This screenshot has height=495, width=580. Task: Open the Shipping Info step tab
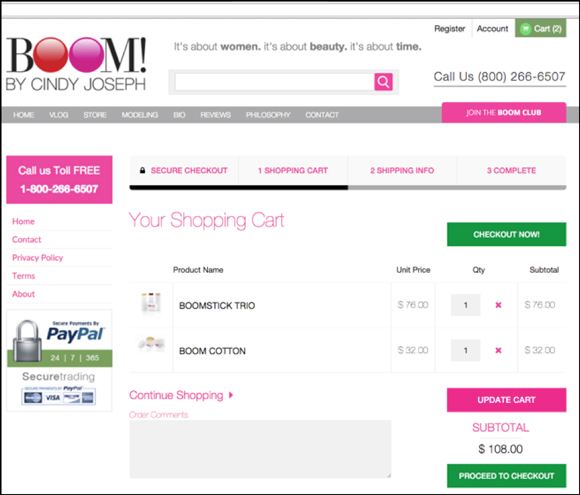tap(402, 171)
